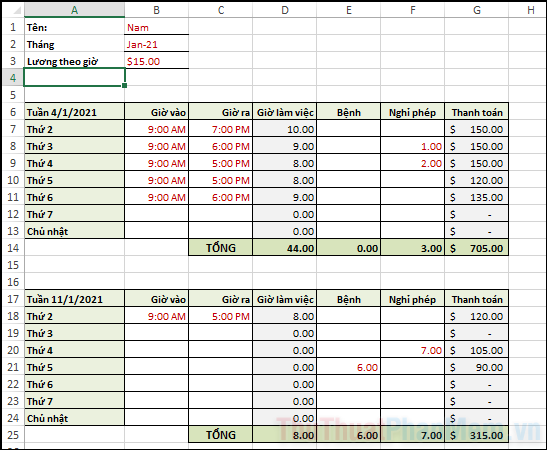Select column G header
Screen dimensions: 547x450
[x=477, y=10]
